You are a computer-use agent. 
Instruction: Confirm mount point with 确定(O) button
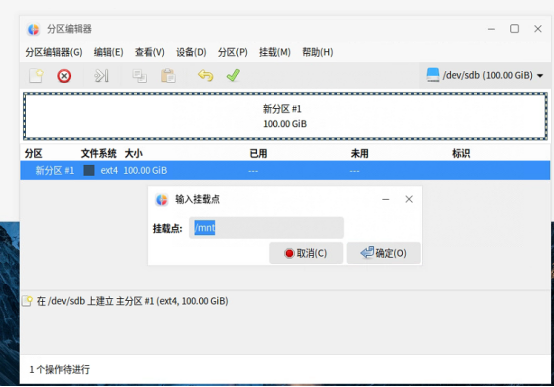[384, 253]
